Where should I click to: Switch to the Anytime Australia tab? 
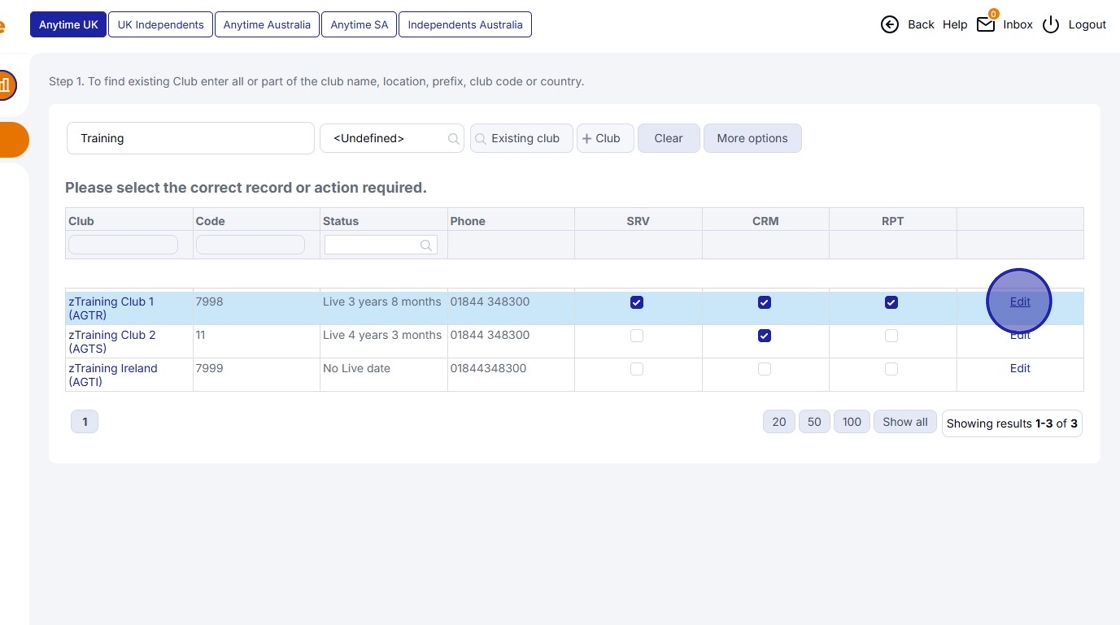(x=267, y=24)
